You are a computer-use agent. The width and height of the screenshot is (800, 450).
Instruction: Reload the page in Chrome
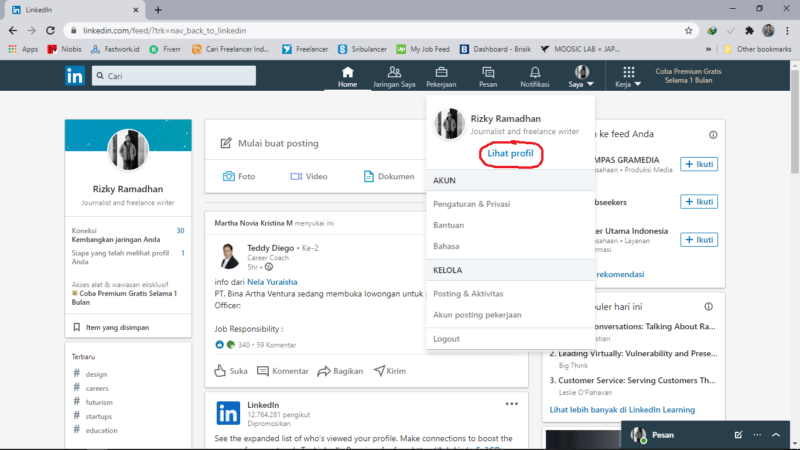[x=50, y=31]
